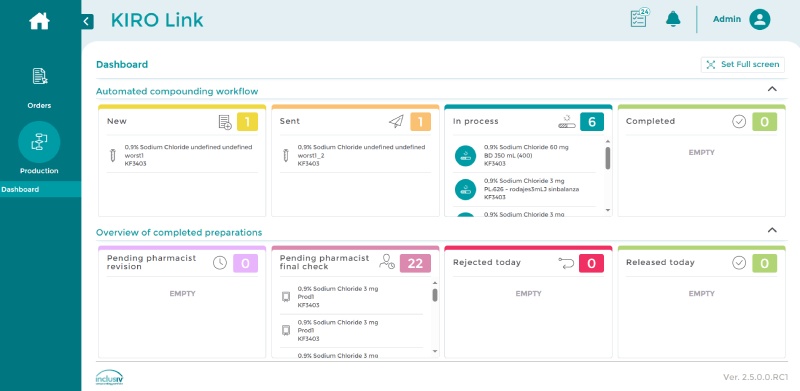Collapse Automated compounding workflow section
The image size is (800, 391).
(772, 89)
